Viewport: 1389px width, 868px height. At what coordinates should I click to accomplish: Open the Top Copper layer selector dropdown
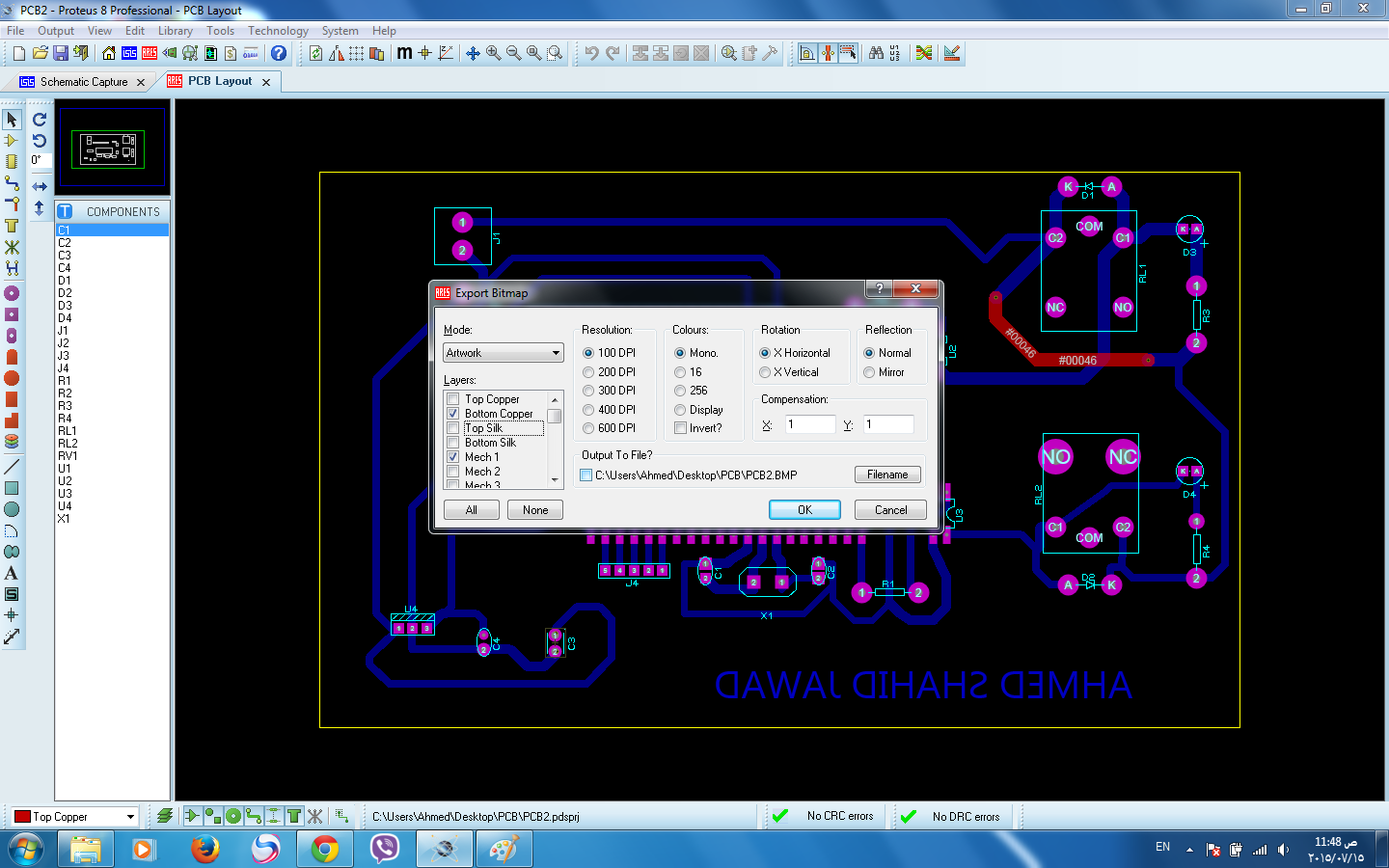130,817
